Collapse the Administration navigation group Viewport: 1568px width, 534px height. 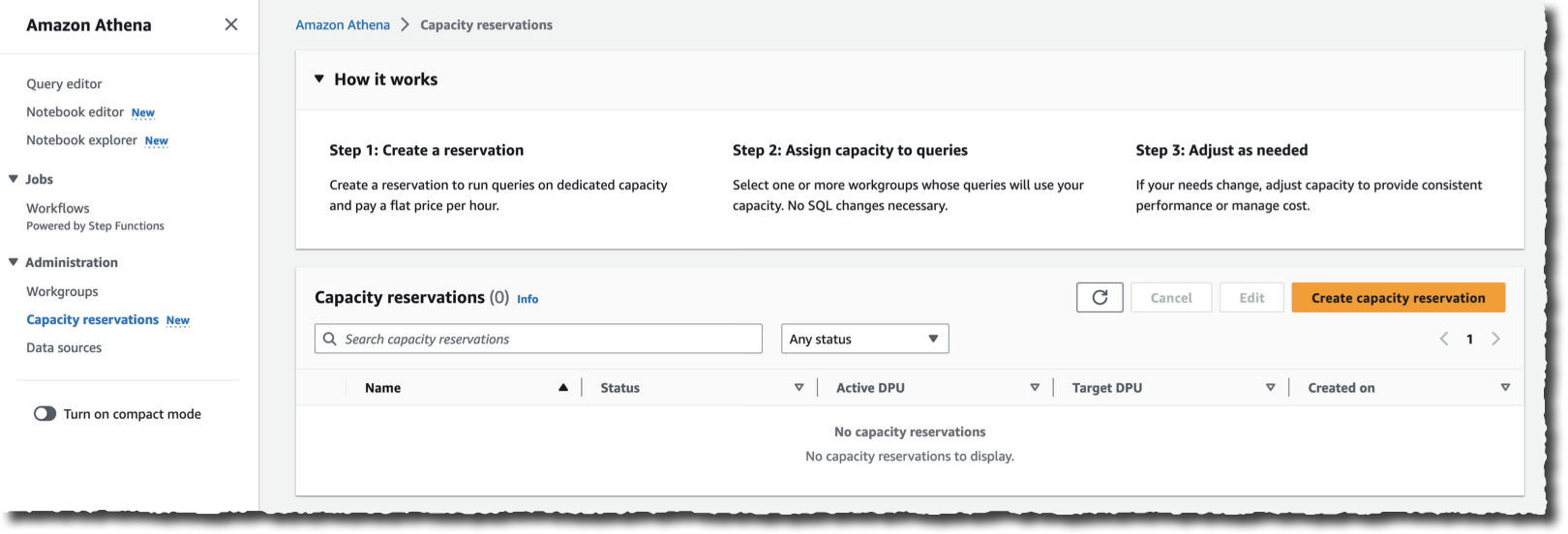click(14, 262)
